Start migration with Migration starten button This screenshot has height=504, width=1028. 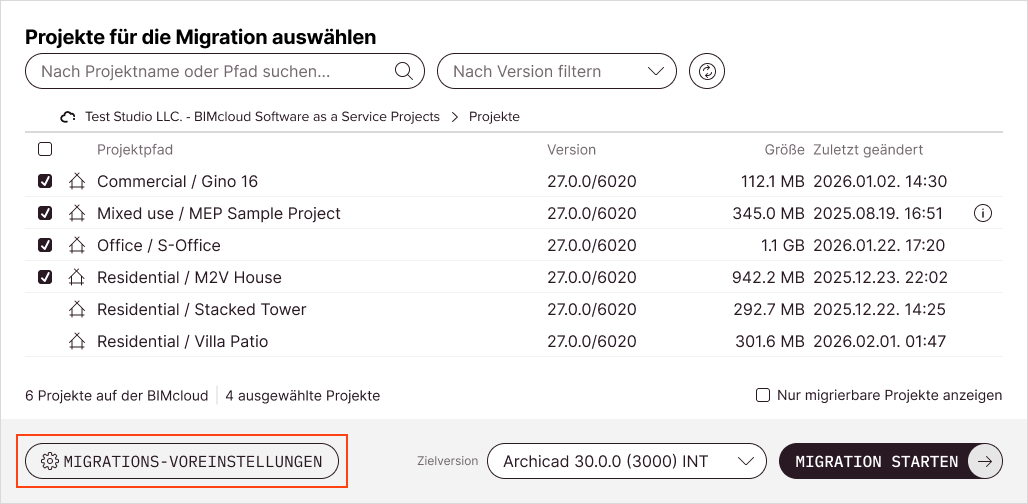891,461
